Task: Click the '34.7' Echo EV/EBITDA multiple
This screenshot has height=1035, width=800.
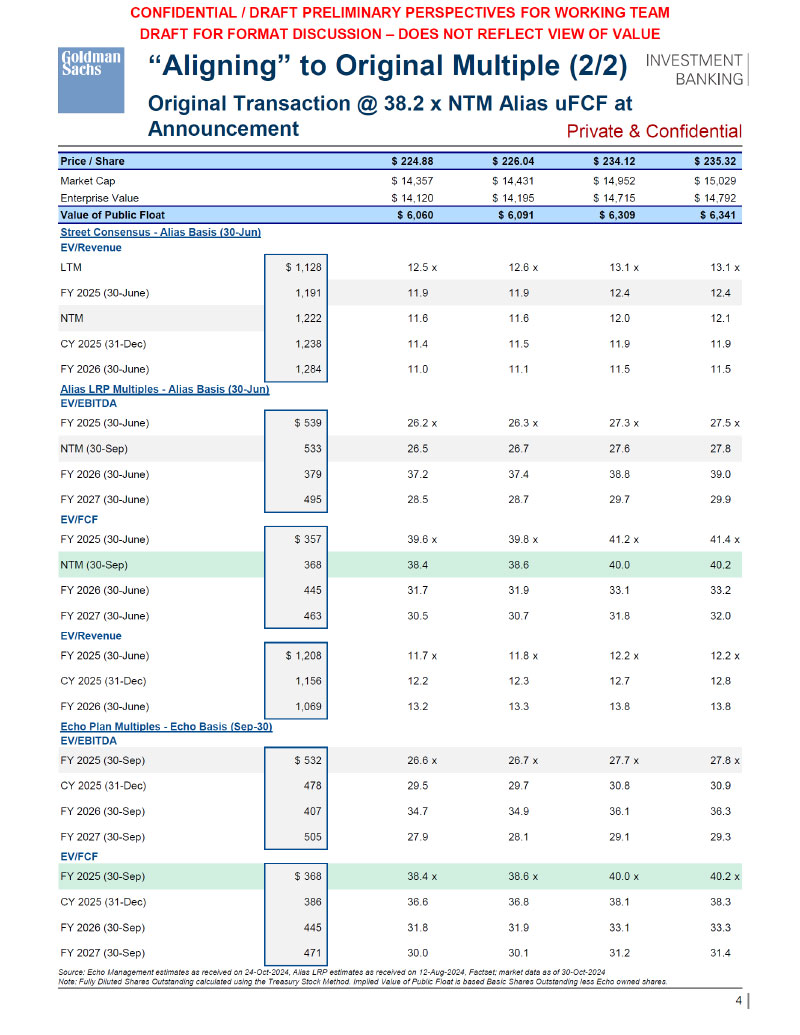Action: [418, 811]
